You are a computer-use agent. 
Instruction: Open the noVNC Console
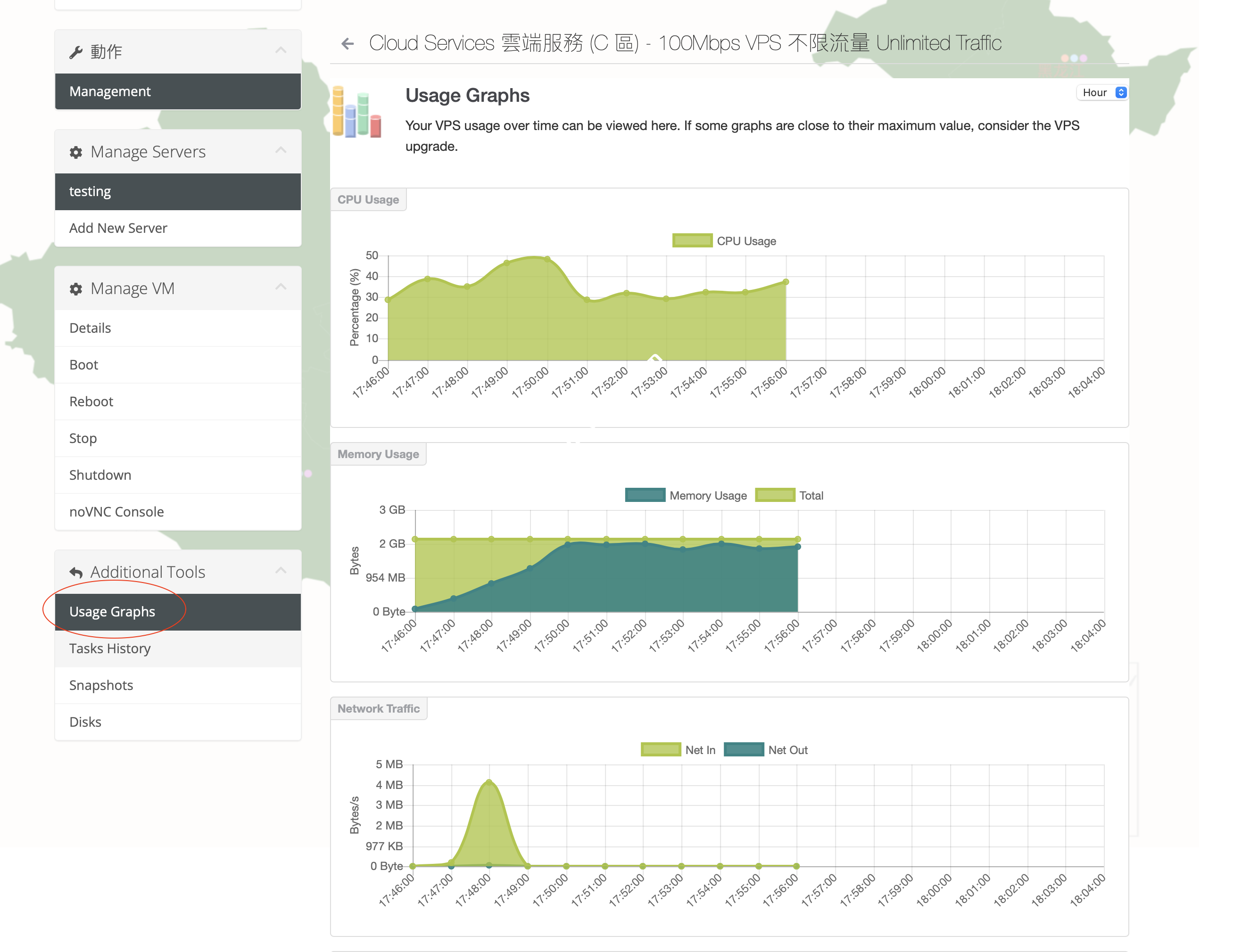116,511
